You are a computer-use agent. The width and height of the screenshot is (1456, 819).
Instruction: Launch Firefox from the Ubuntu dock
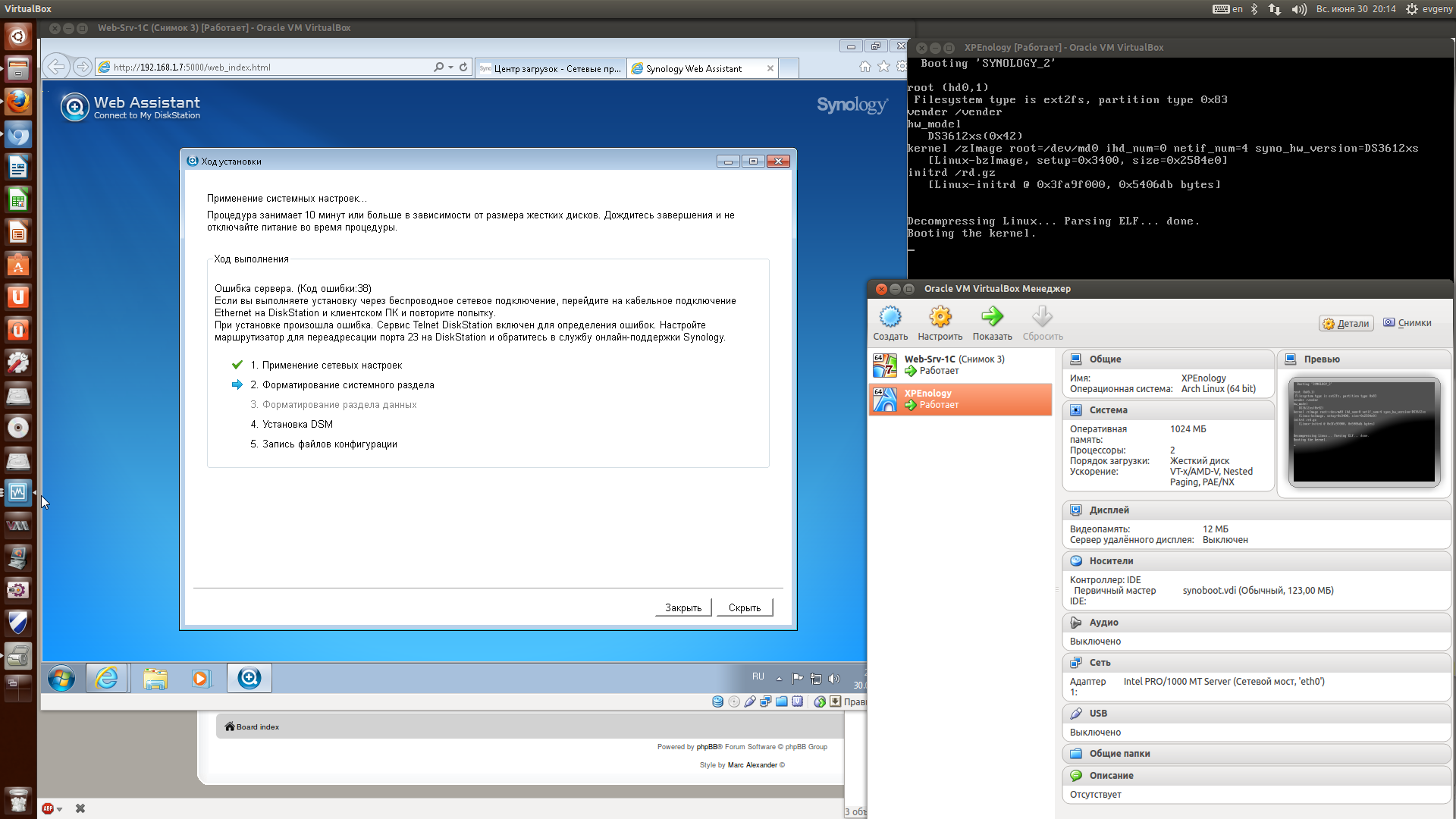coord(18,101)
